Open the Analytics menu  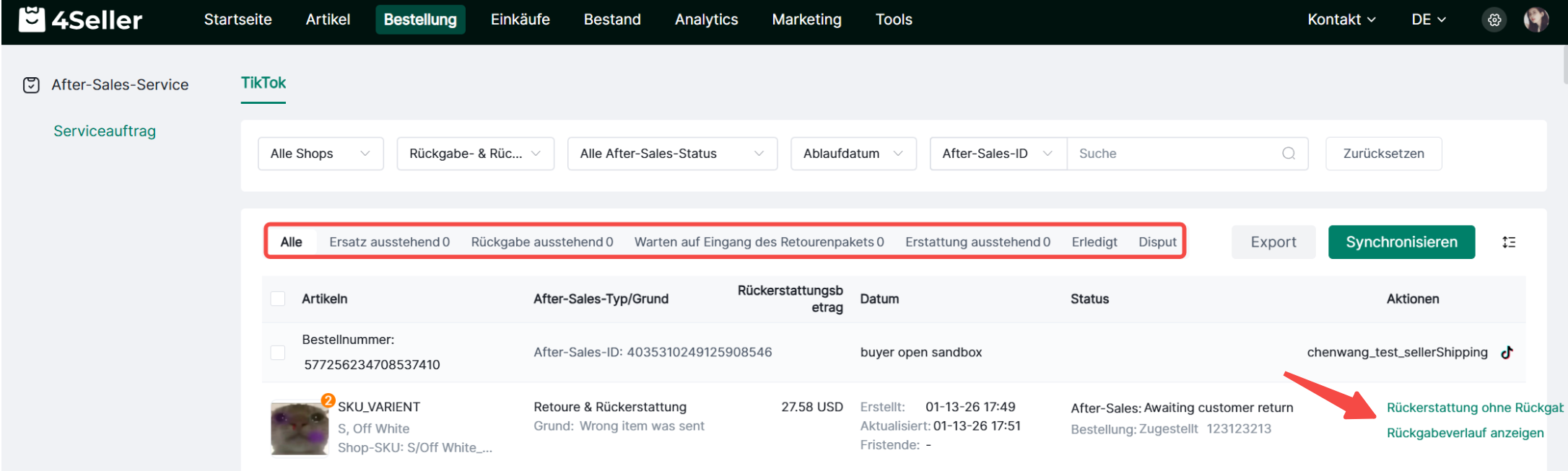pos(706,19)
